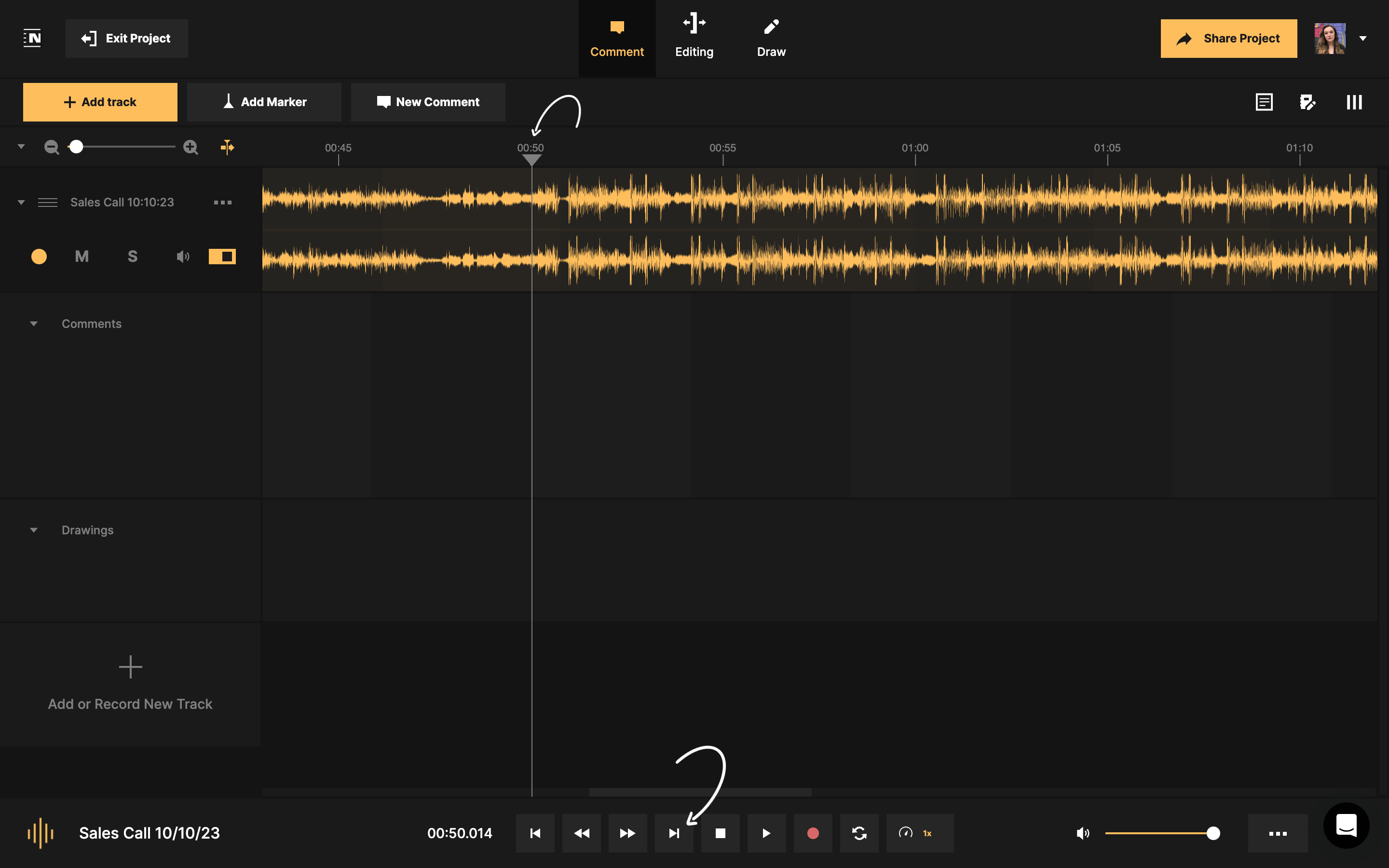Select the Draw mode

tap(770, 38)
